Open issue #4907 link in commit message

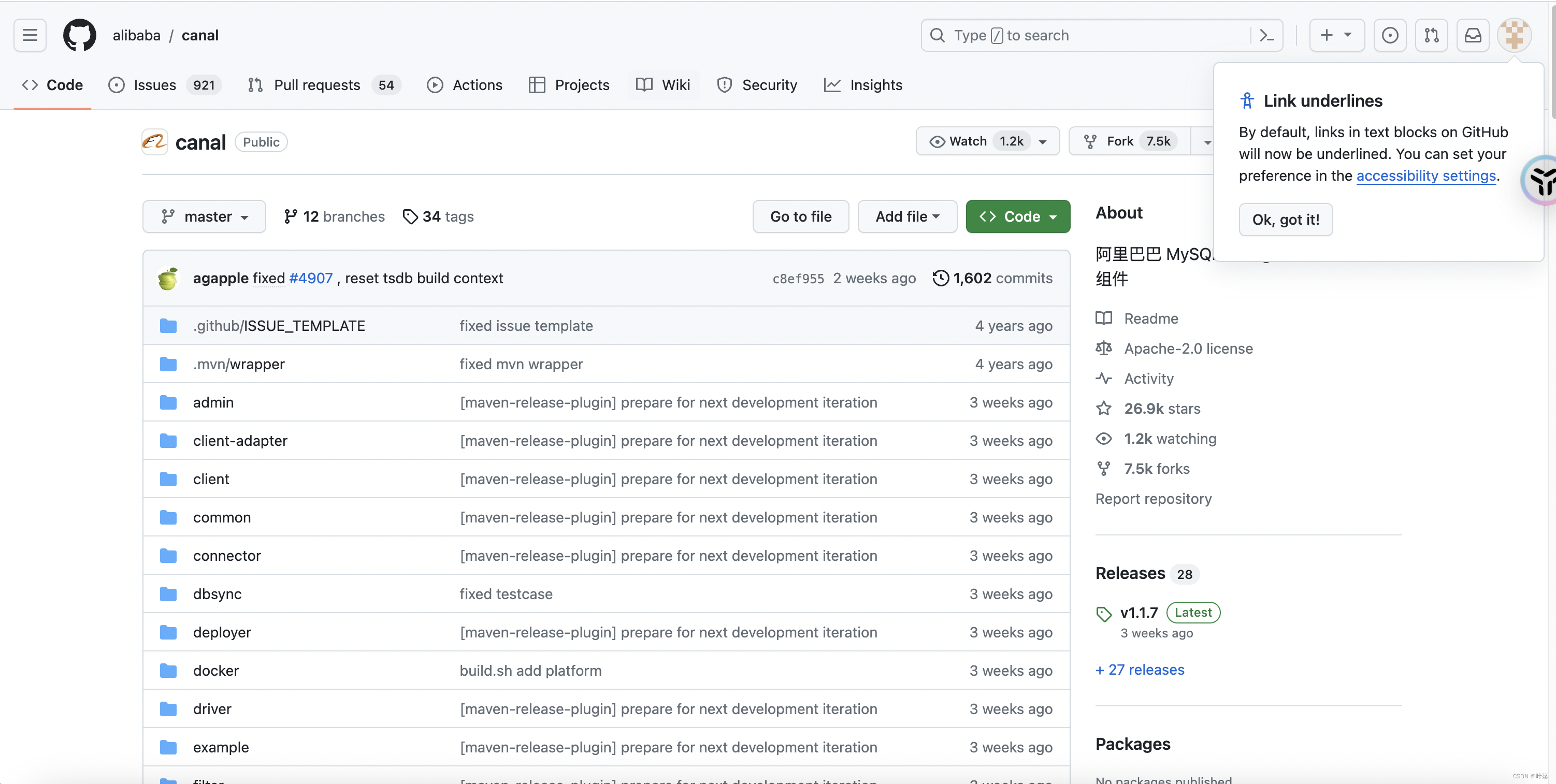coord(311,279)
